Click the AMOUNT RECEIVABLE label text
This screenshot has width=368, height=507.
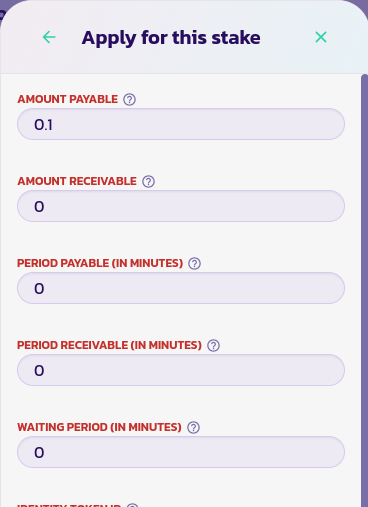[x=77, y=181]
